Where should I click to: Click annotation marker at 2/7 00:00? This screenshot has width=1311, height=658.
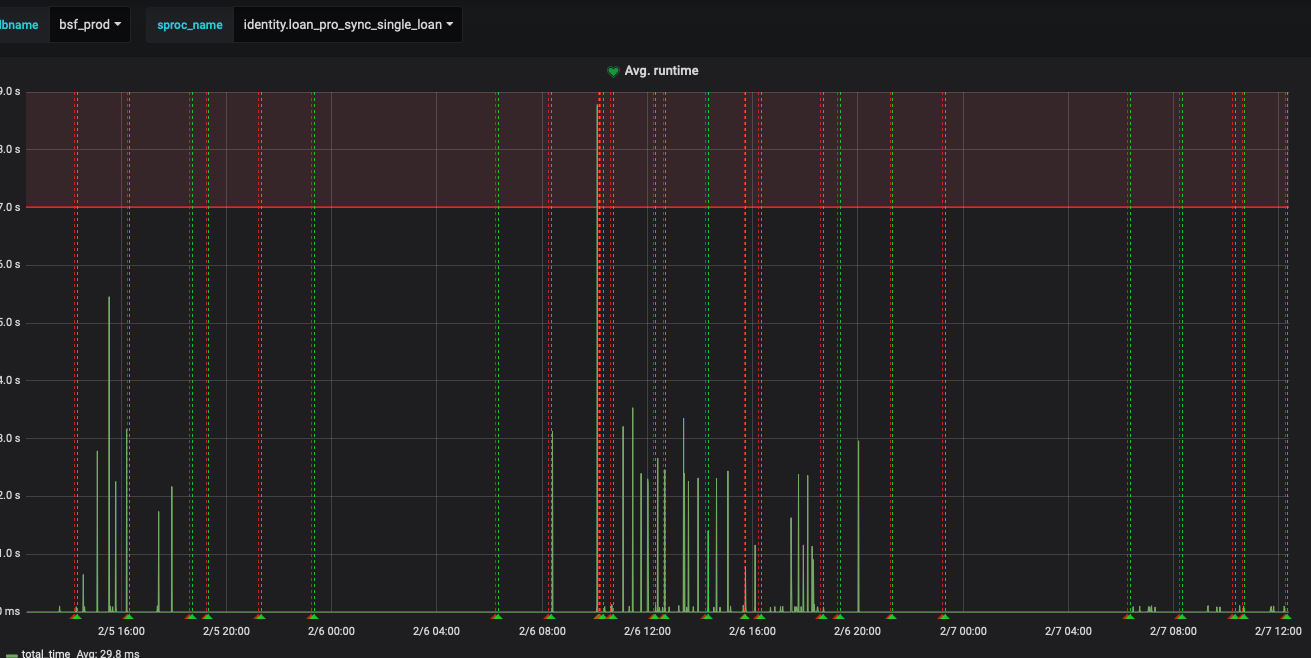[x=943, y=617]
